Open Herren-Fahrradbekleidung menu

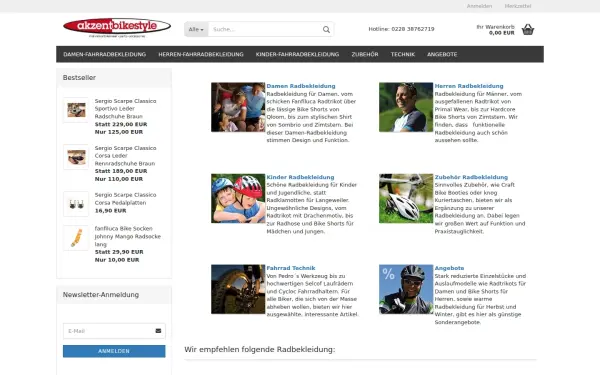point(201,54)
